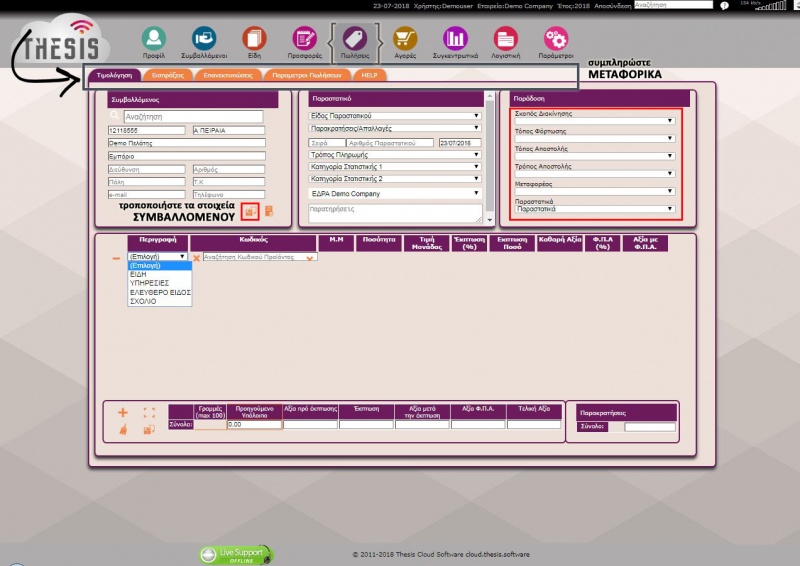Switch to the Εισπράξεις tab
This screenshot has height=566, width=800.
click(x=167, y=75)
